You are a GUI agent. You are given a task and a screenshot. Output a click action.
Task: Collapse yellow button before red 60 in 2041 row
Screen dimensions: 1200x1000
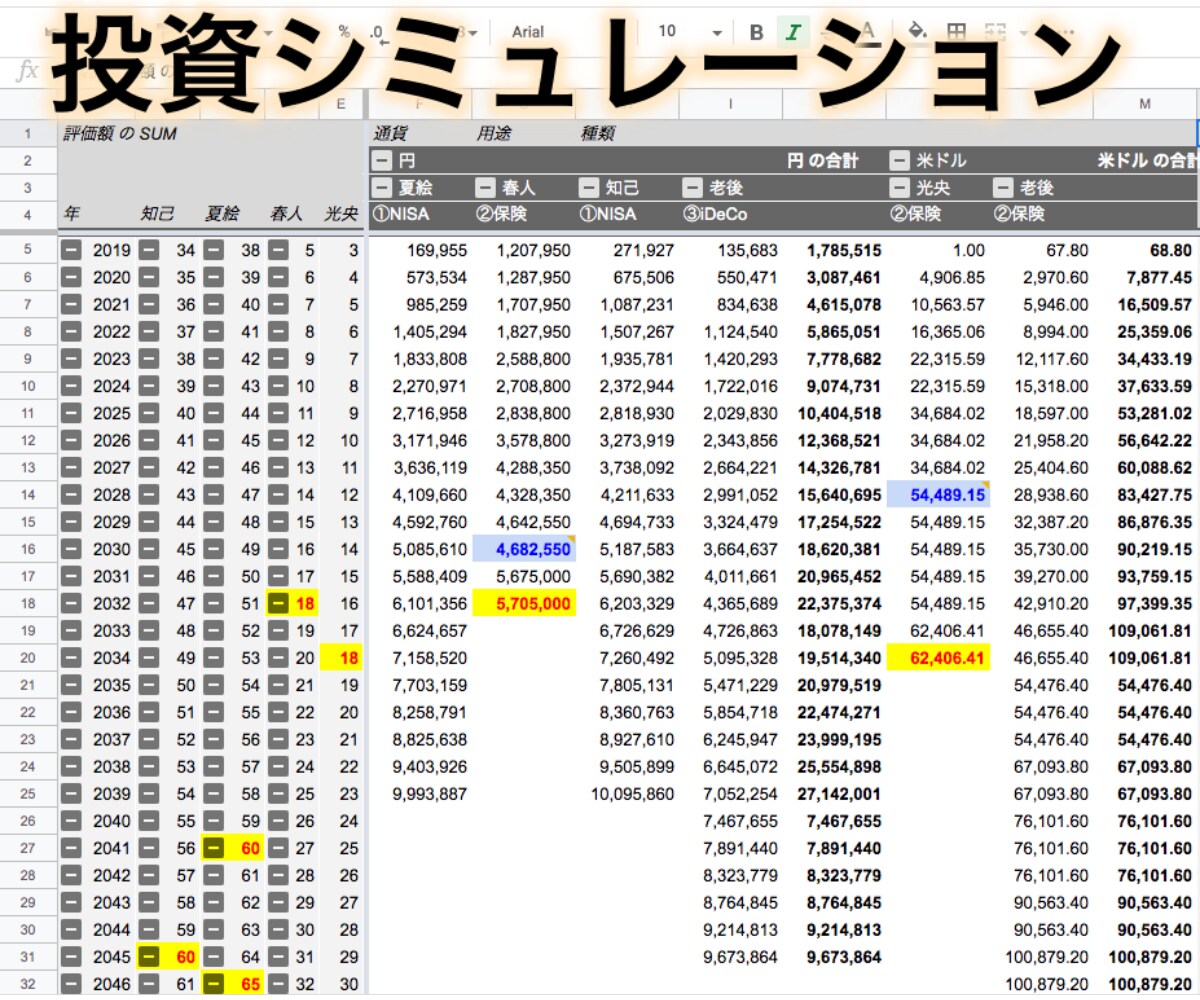coord(214,848)
